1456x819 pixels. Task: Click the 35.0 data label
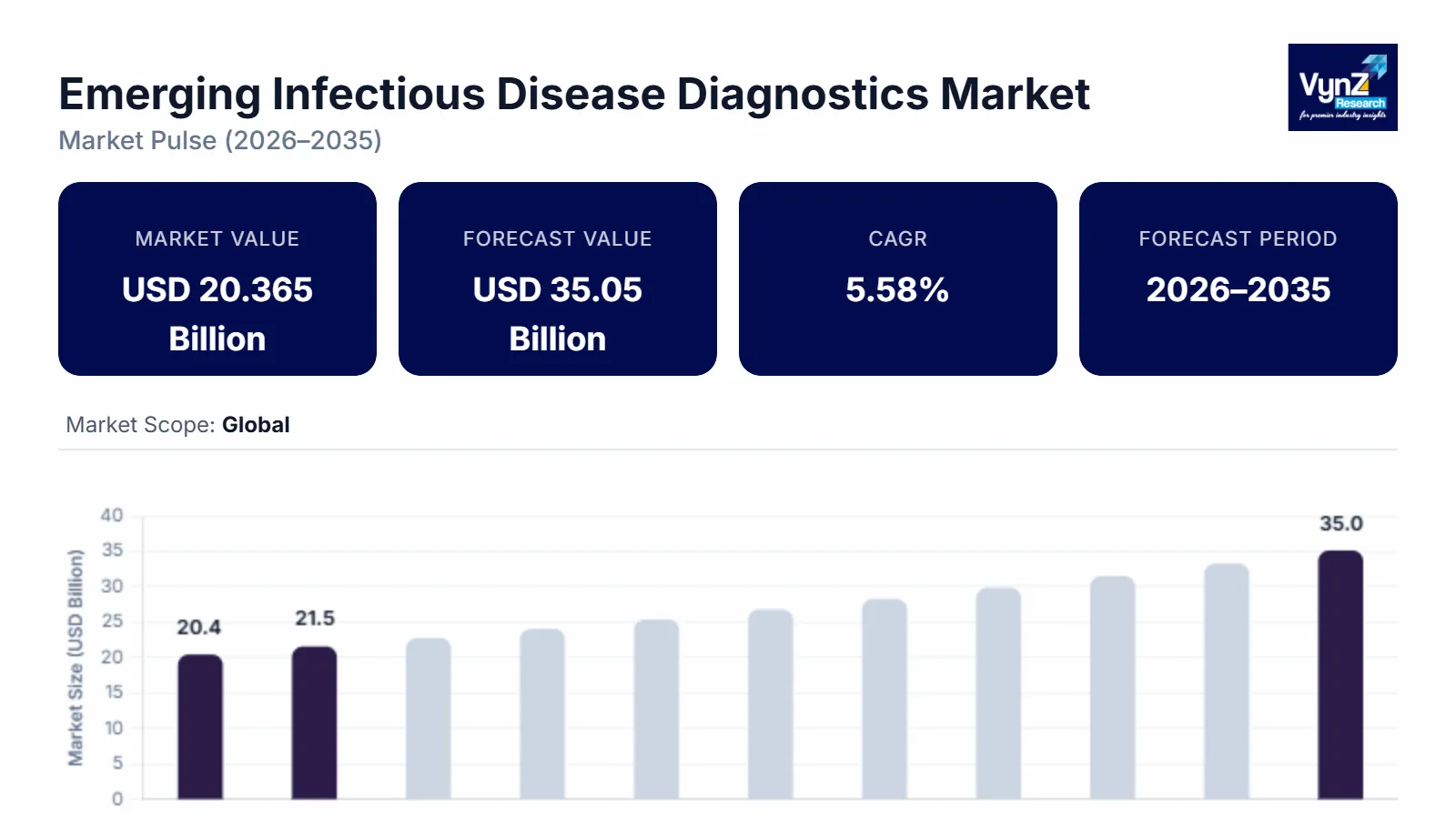pos(1340,523)
